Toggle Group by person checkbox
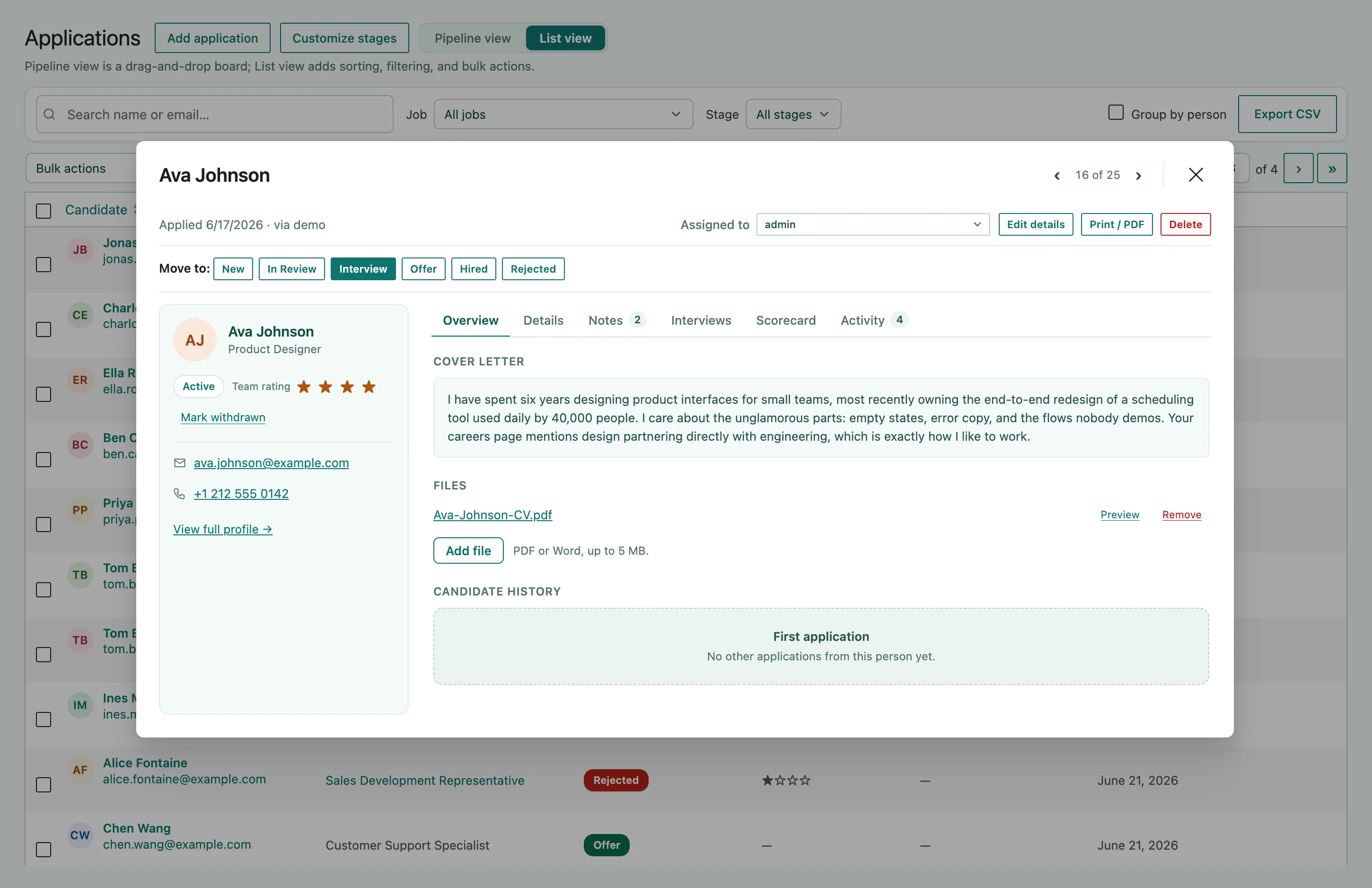The image size is (1372, 888). click(1116, 113)
